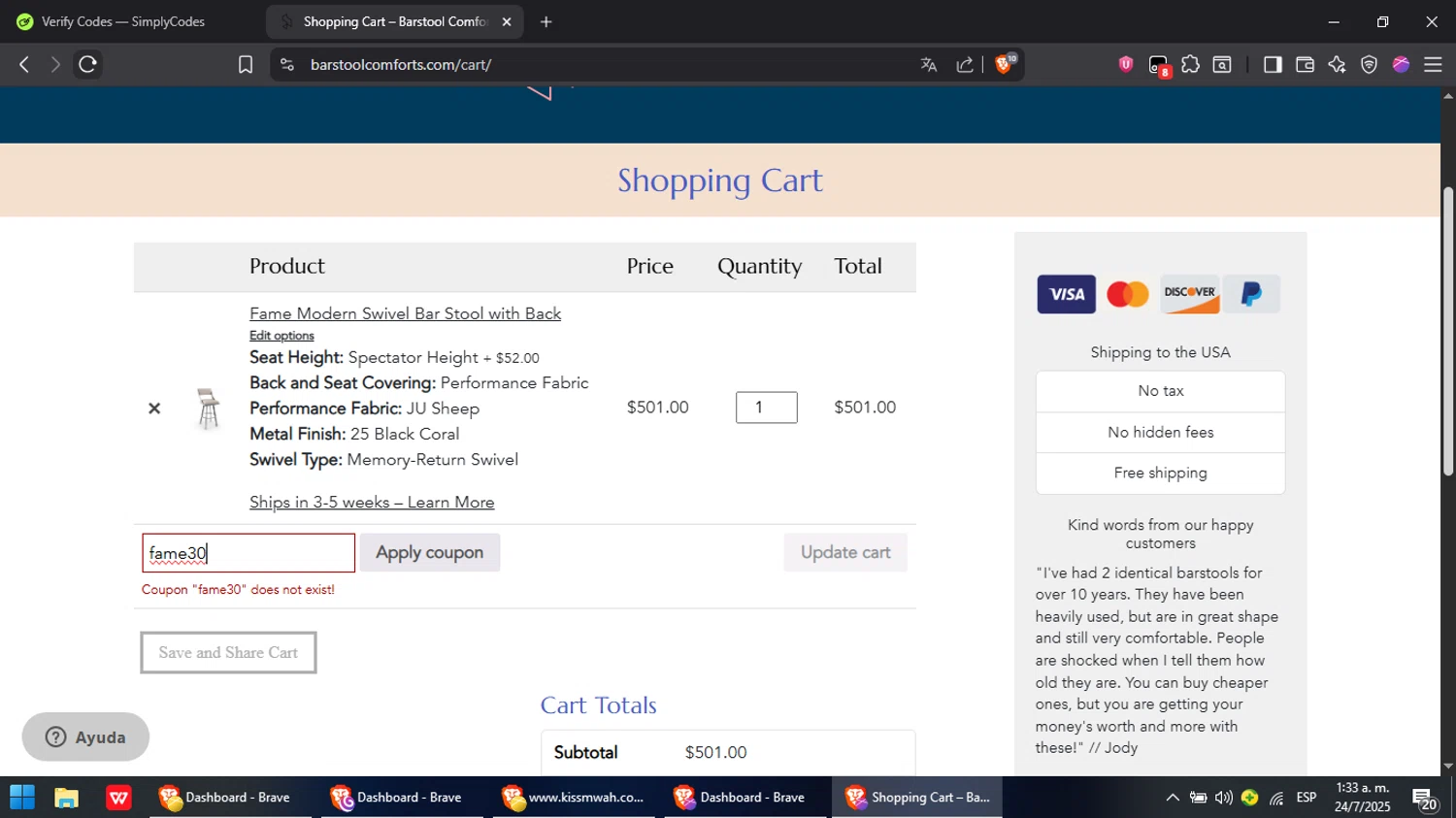Show hidden system tray icons
The width and height of the screenshot is (1456, 818).
pos(1173,798)
